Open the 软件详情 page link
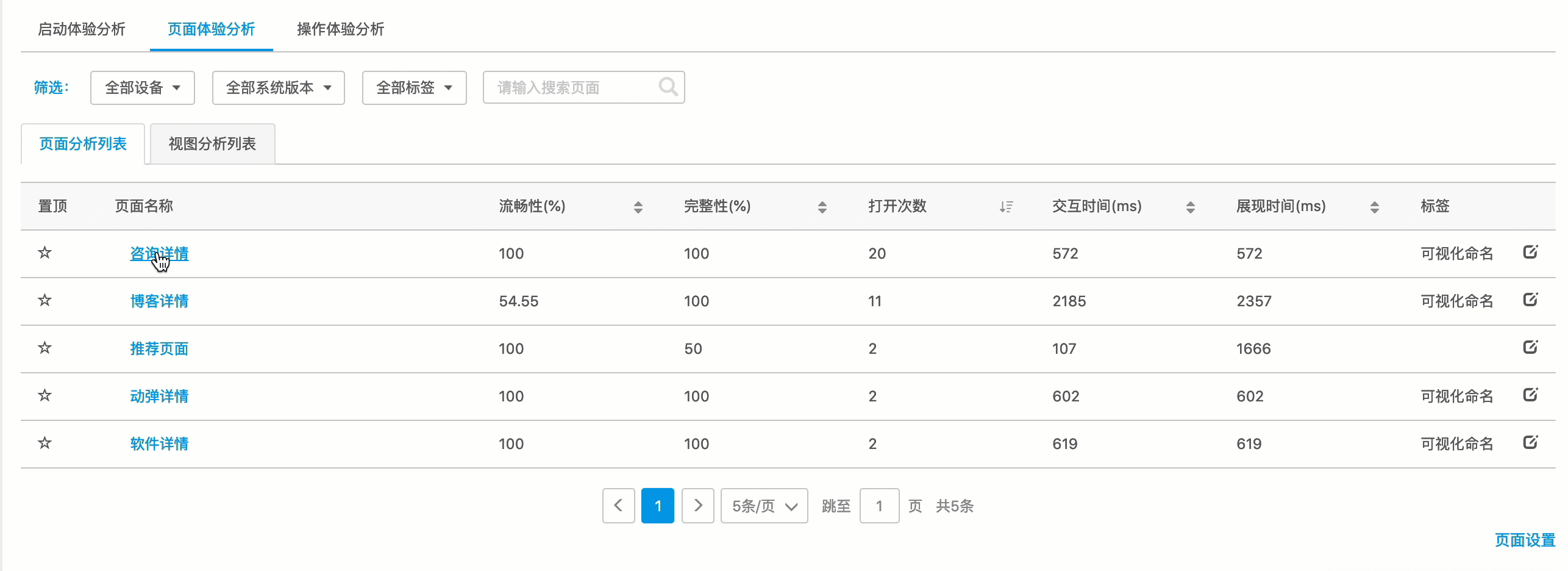The height and width of the screenshot is (571, 1568). (x=159, y=444)
